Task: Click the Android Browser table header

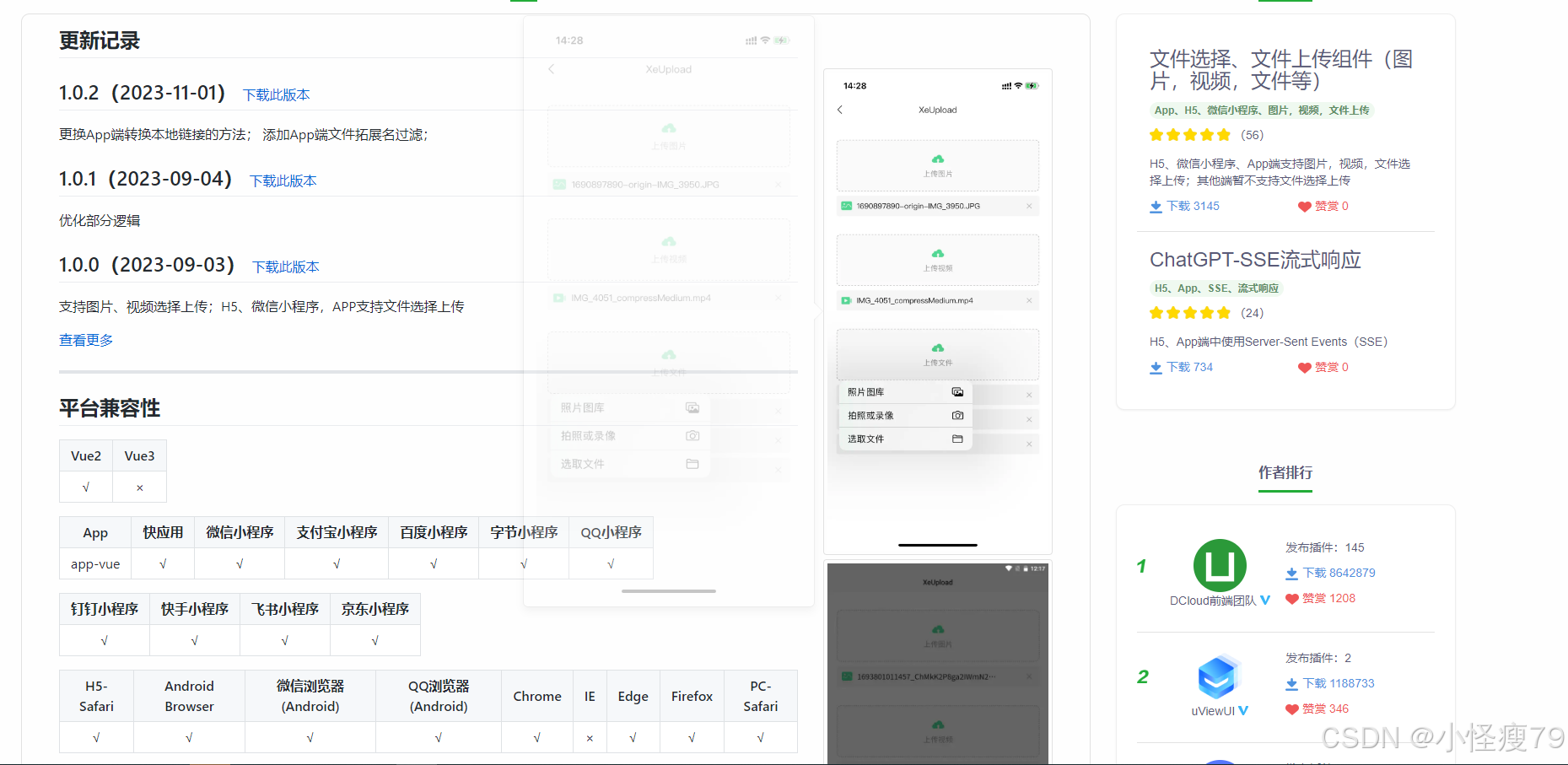Action: 189,697
